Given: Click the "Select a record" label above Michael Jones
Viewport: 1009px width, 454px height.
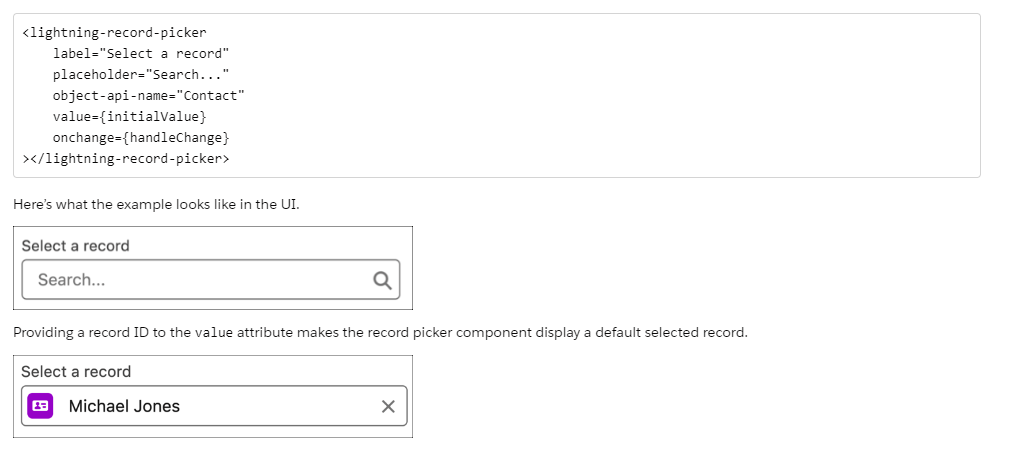Looking at the screenshot, I should (x=76, y=372).
